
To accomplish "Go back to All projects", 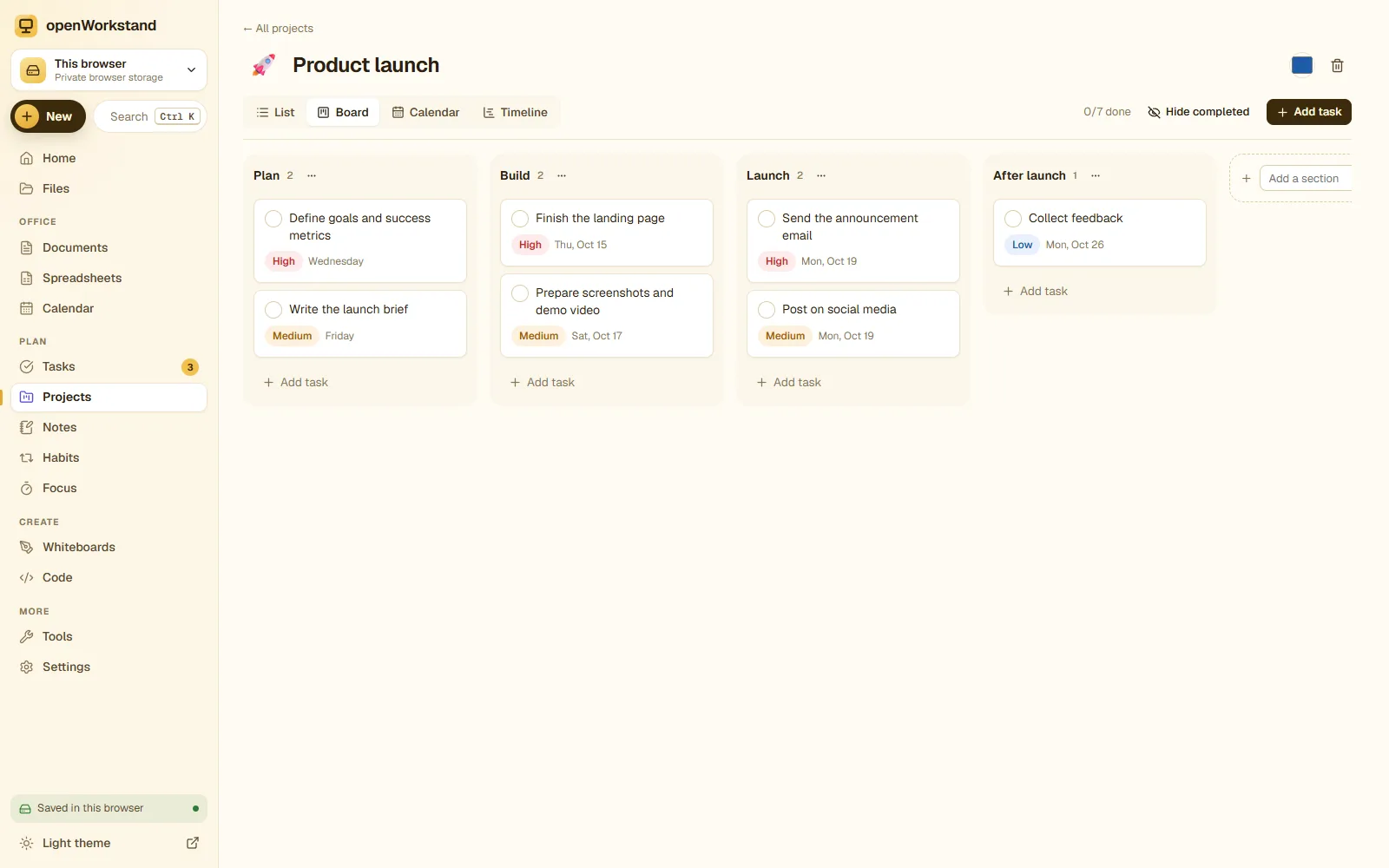I will point(278,29).
